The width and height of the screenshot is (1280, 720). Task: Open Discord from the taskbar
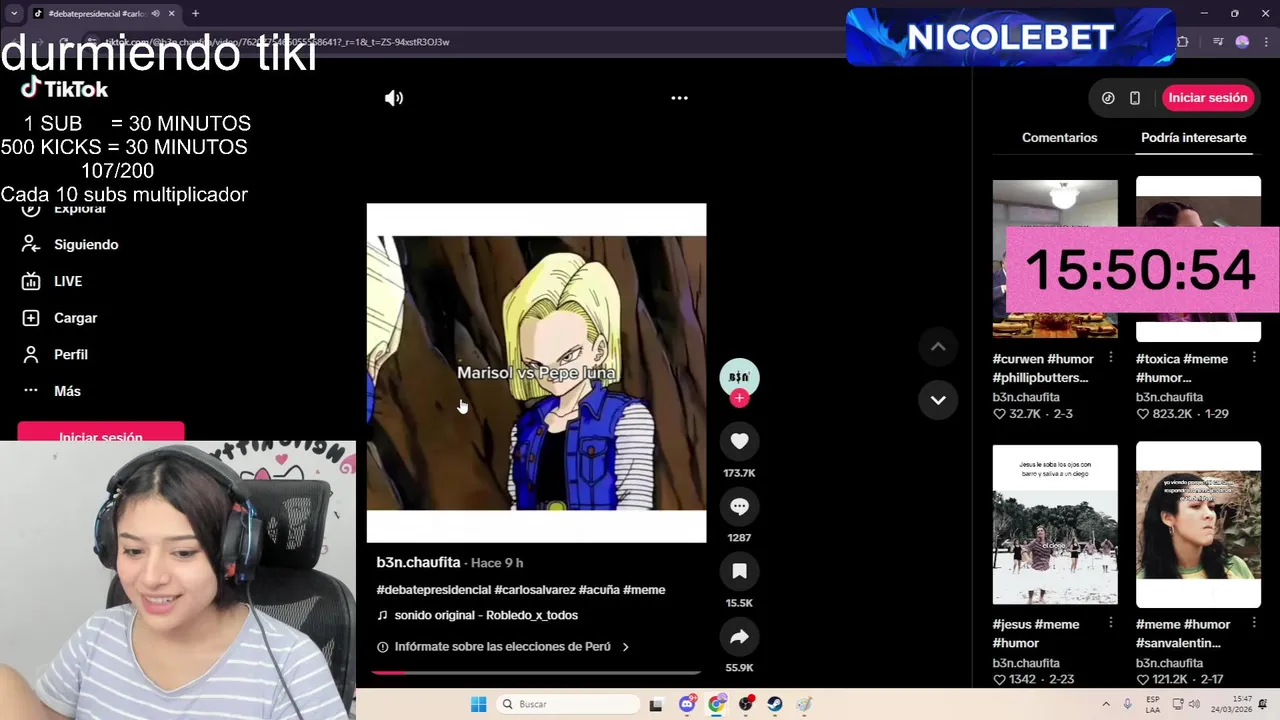687,704
